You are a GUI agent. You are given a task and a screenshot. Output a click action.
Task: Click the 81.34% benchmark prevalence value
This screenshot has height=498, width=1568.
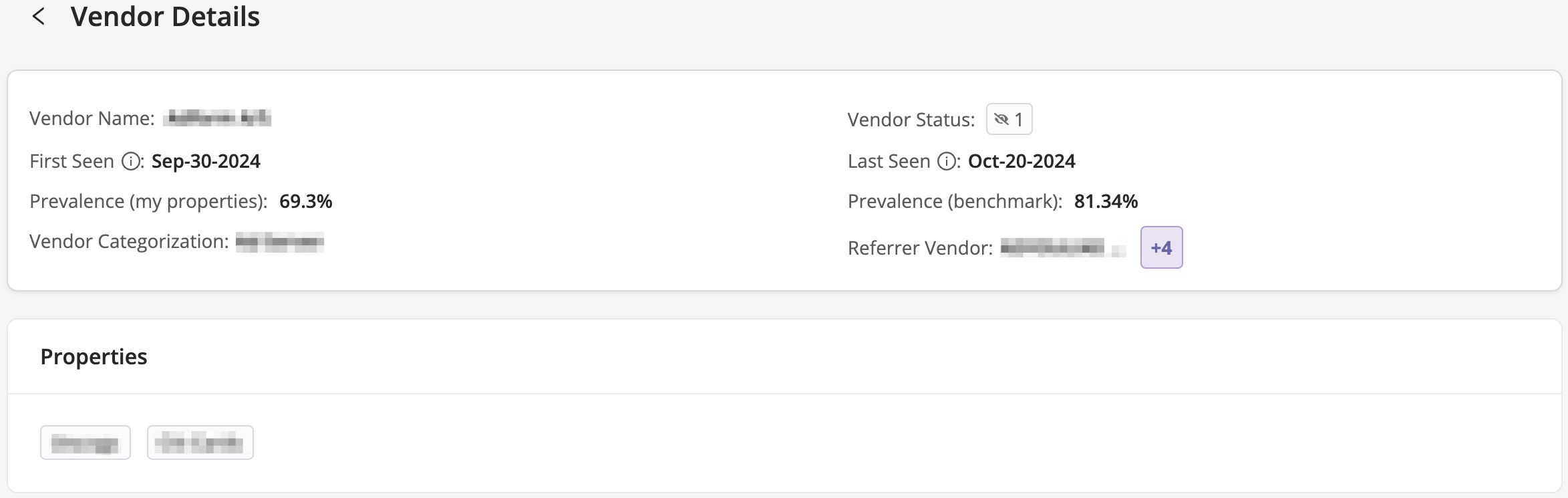[x=1106, y=202]
